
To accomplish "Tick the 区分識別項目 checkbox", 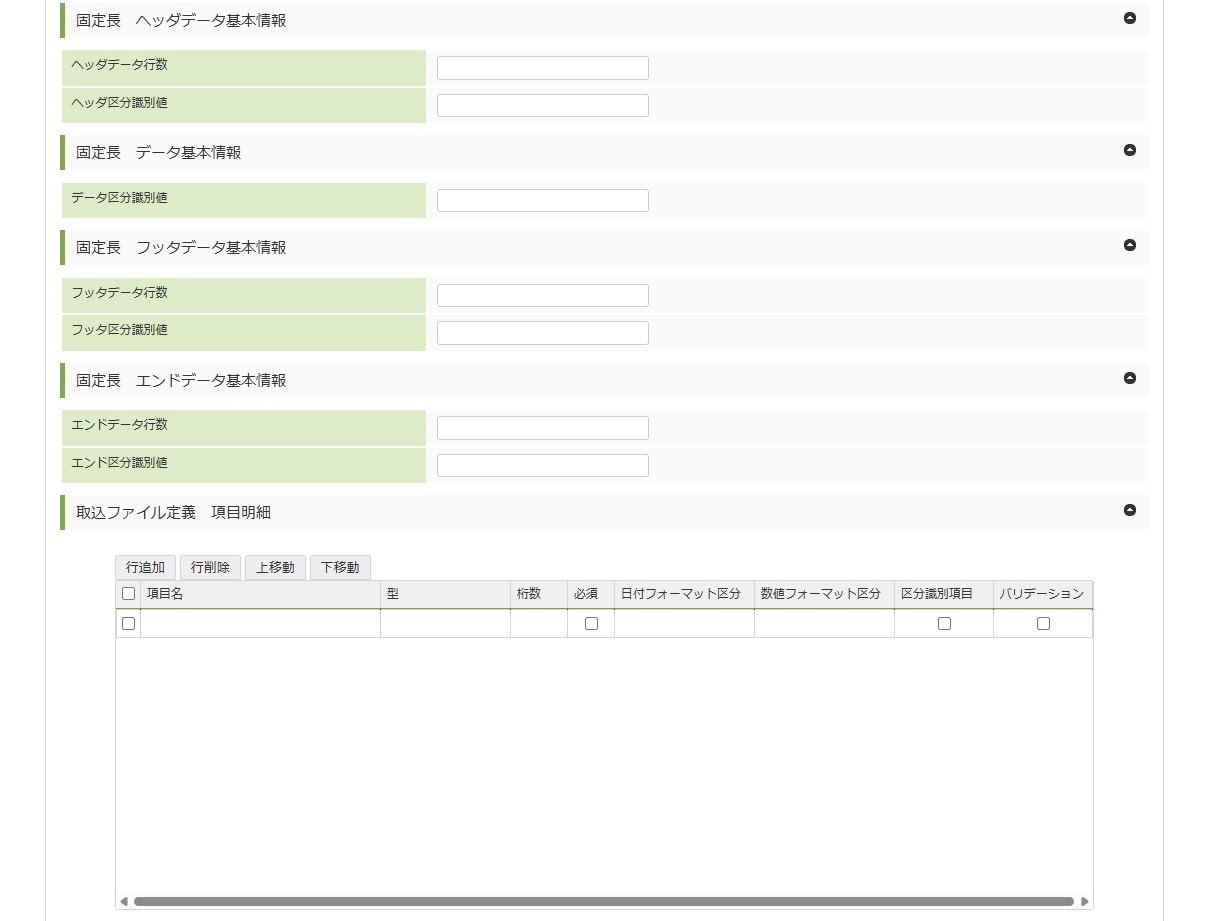I will (x=944, y=624).
